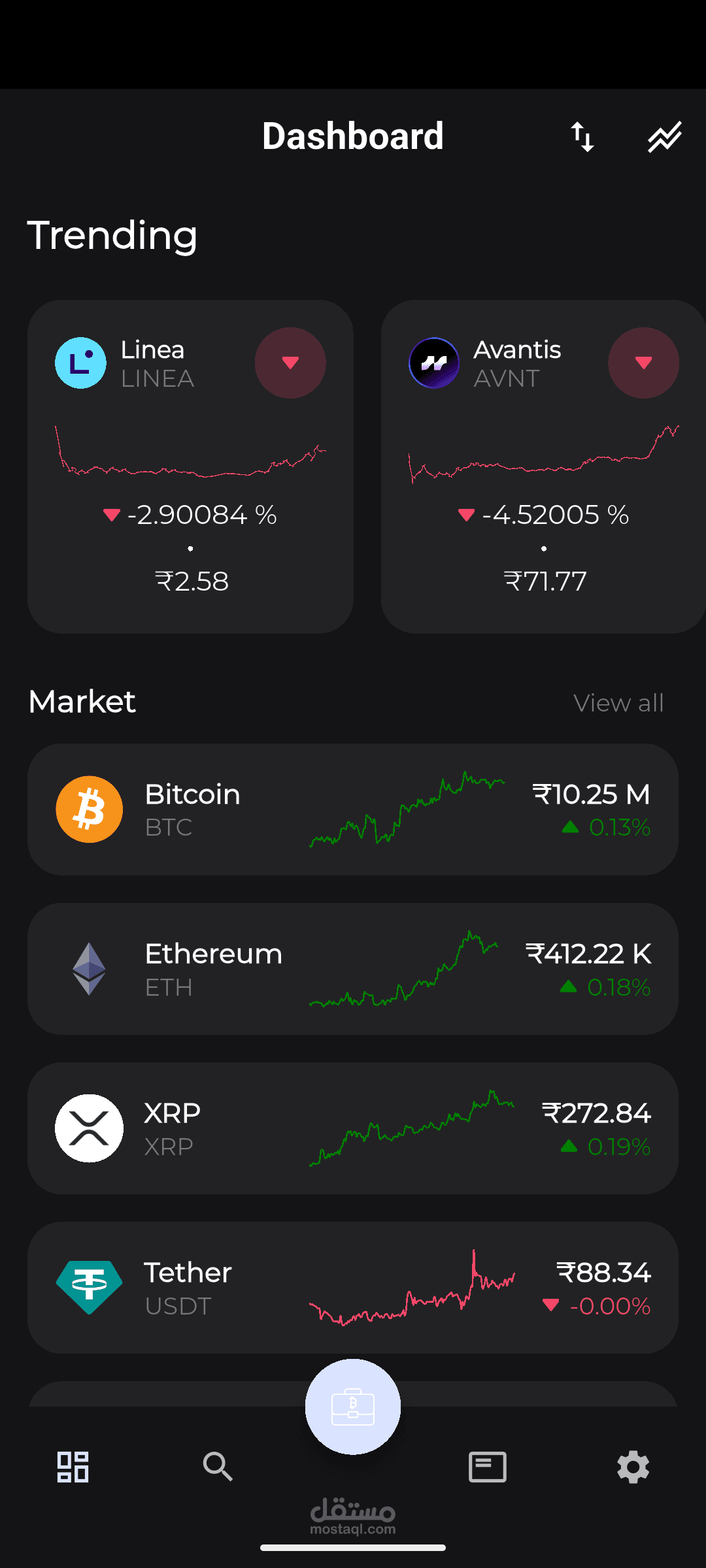Open the trending chart icon in header
Image resolution: width=706 pixels, height=1568 pixels.
point(664,137)
